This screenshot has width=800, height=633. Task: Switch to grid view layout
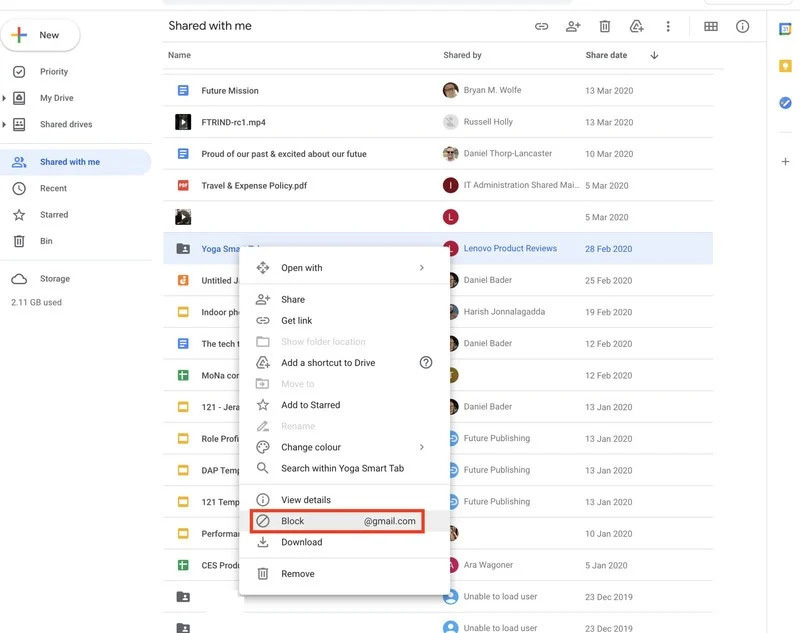pyautogui.click(x=711, y=27)
